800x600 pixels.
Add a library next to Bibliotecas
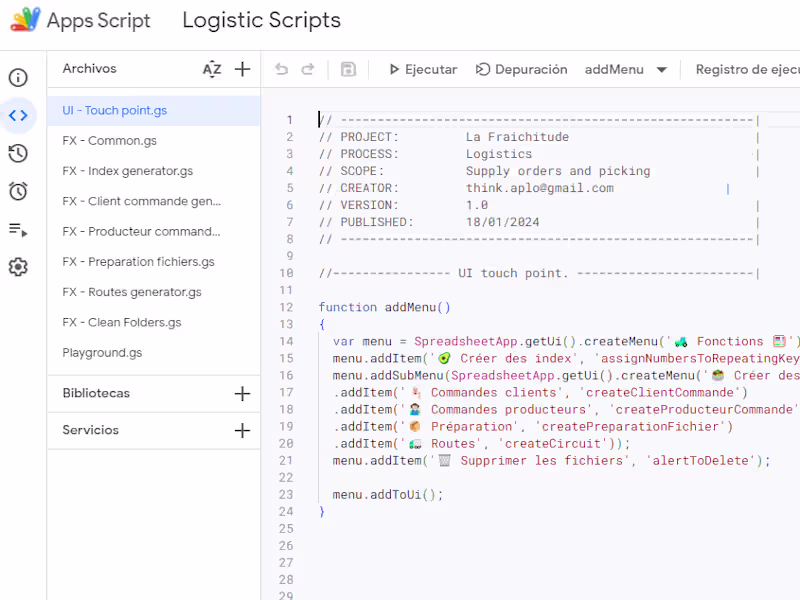[x=242, y=394]
